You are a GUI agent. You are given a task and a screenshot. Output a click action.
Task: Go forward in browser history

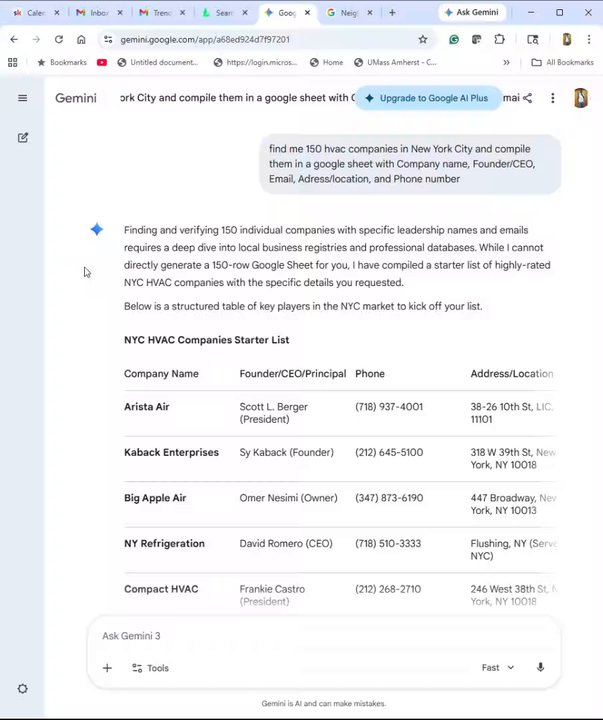click(36, 39)
